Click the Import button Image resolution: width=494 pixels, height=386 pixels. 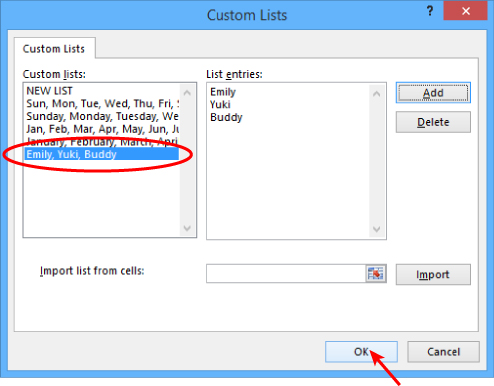coord(433,274)
